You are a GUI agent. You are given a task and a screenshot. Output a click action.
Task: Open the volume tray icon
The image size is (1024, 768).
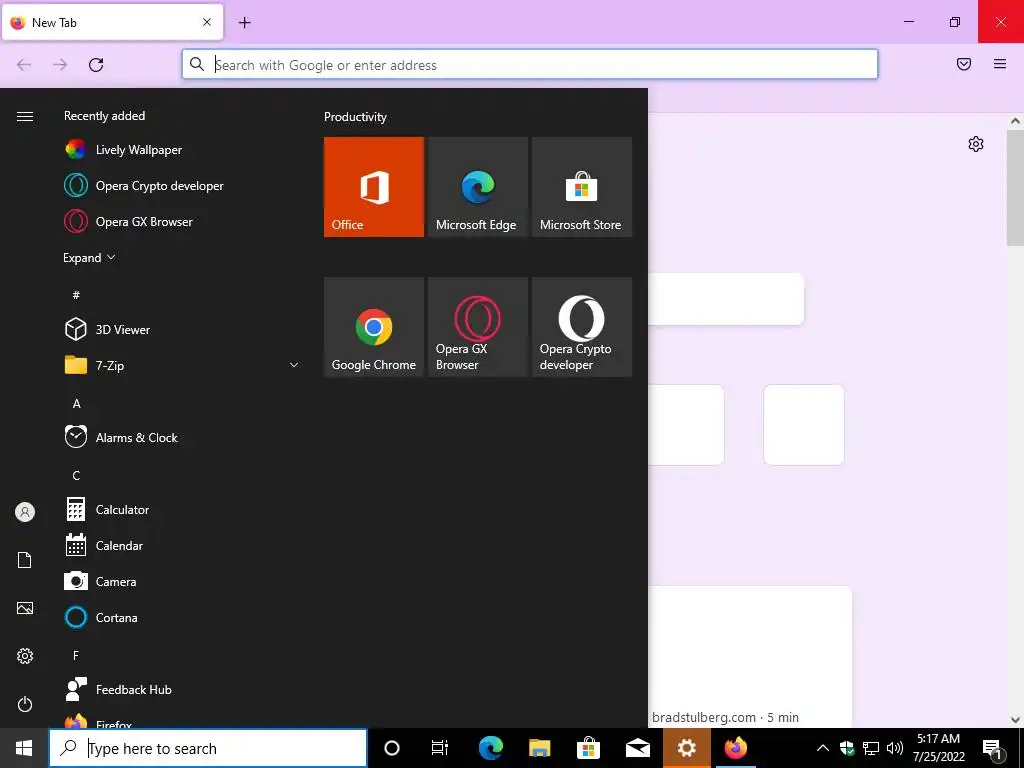[x=895, y=748]
